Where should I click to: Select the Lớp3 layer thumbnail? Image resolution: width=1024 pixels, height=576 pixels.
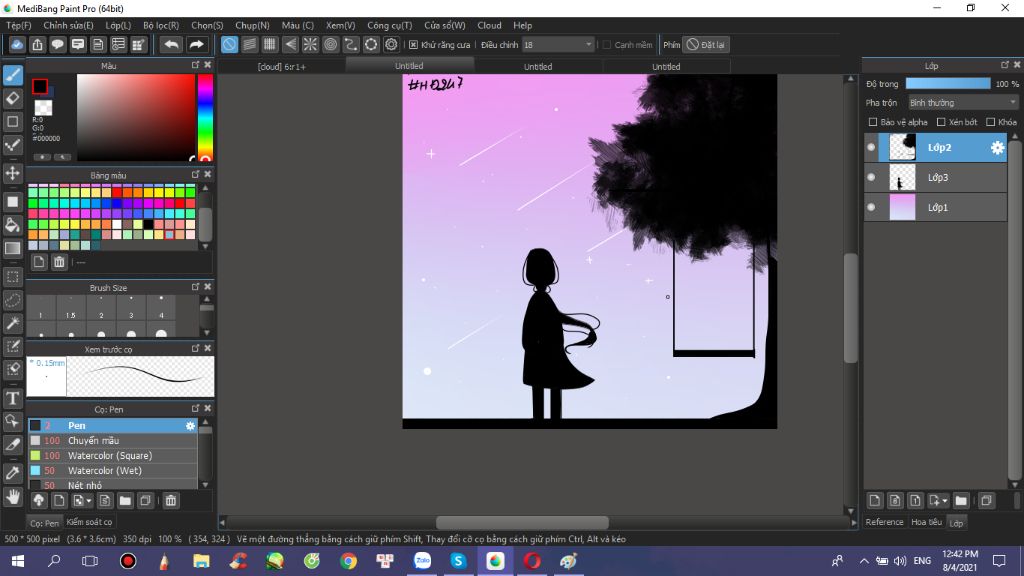[x=902, y=178]
